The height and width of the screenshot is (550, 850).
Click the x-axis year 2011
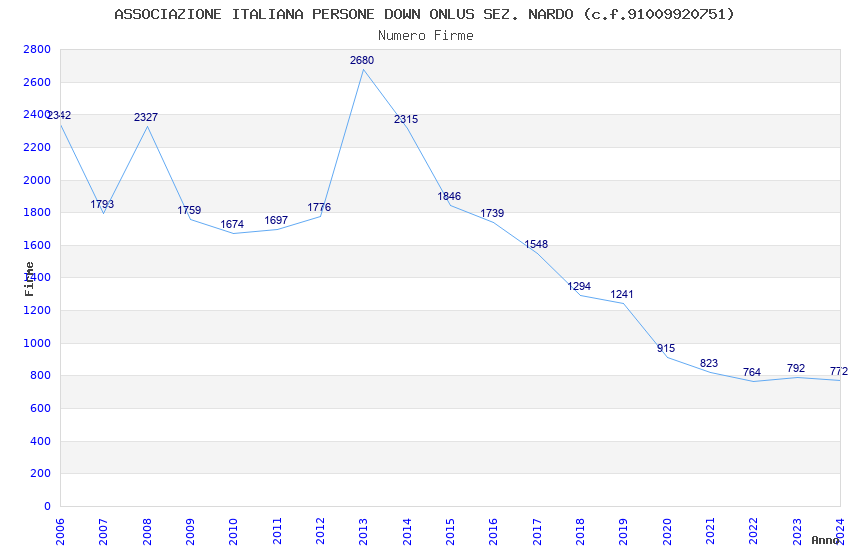point(277,531)
